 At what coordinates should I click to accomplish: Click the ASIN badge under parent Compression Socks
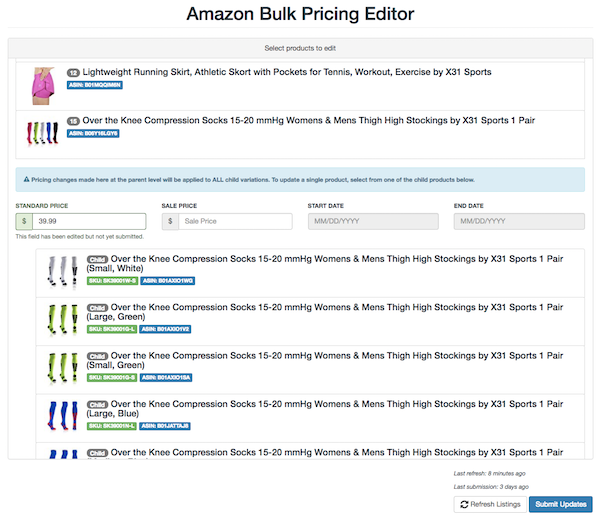point(93,133)
